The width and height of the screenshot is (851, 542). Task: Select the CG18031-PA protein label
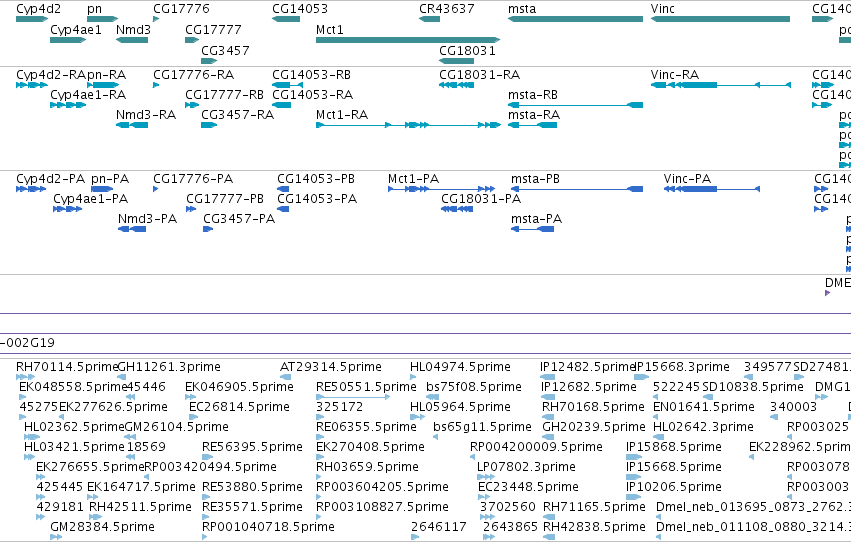[481, 199]
